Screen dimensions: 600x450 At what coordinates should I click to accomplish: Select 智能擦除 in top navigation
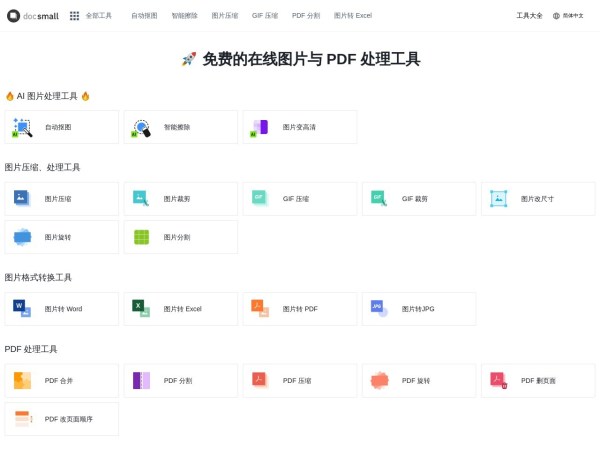184,16
